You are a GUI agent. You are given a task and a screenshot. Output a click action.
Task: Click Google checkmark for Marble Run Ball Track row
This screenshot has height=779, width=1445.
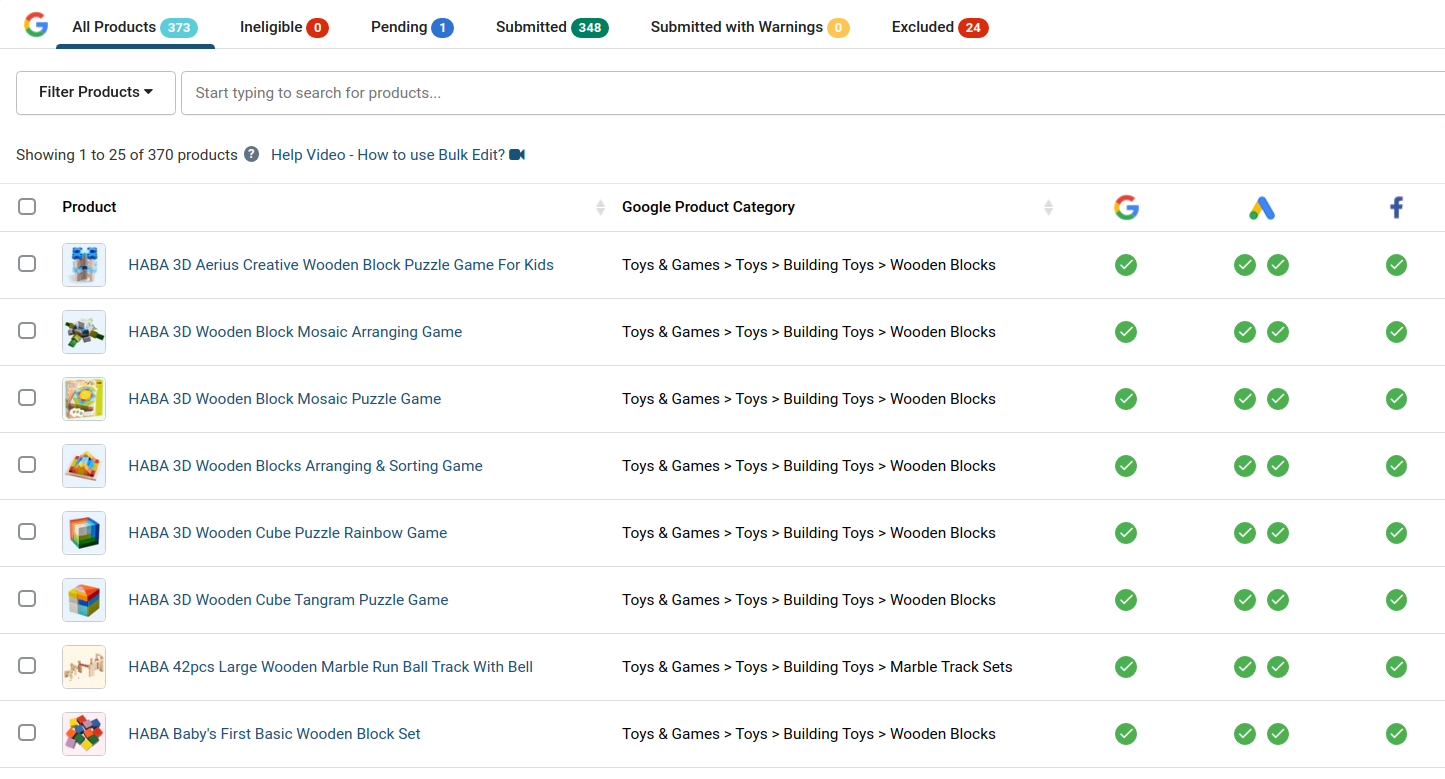tap(1126, 667)
